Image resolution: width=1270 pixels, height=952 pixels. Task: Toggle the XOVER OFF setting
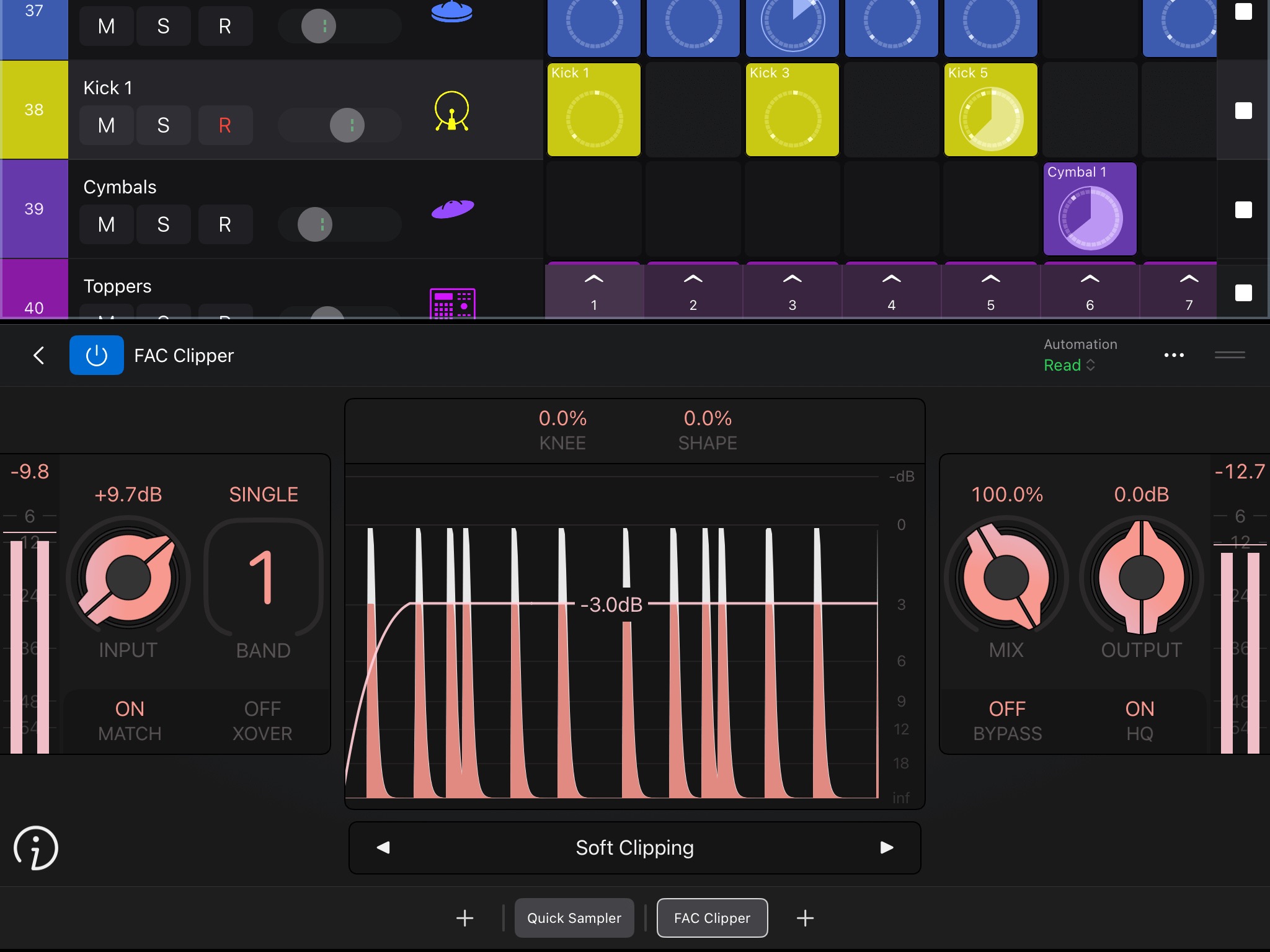pos(262,721)
